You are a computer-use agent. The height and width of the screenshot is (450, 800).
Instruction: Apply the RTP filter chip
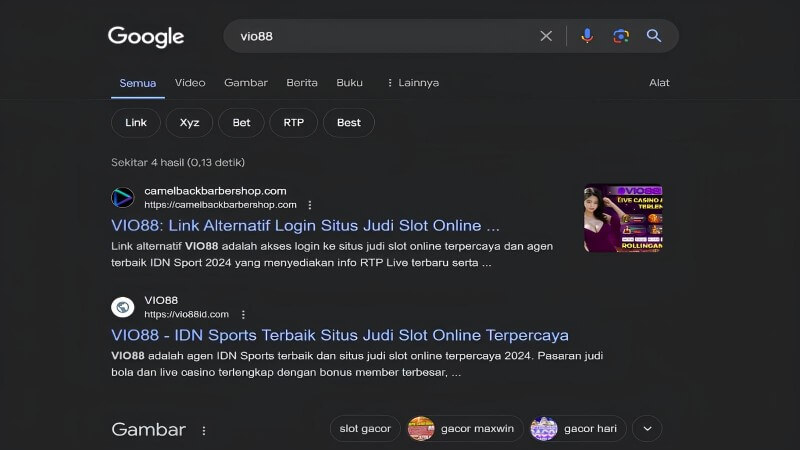293,122
